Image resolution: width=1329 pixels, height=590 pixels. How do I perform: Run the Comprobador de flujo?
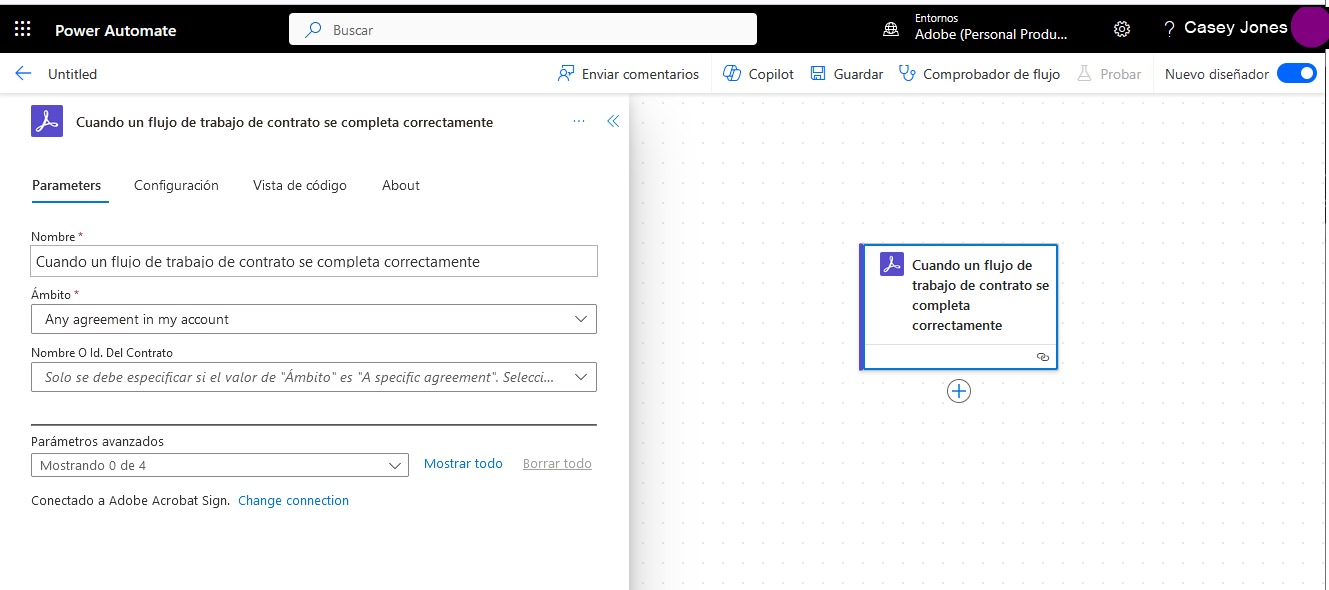[978, 73]
